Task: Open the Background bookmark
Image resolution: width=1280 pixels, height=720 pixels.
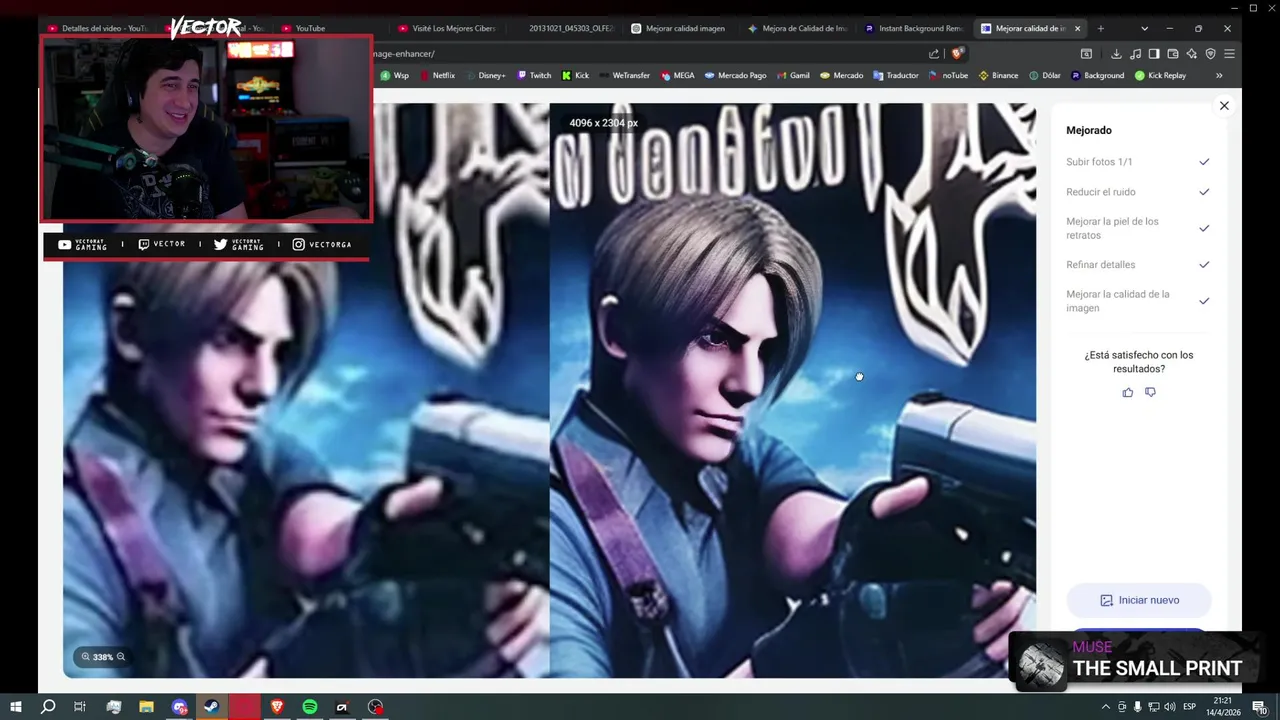Action: (1097, 75)
